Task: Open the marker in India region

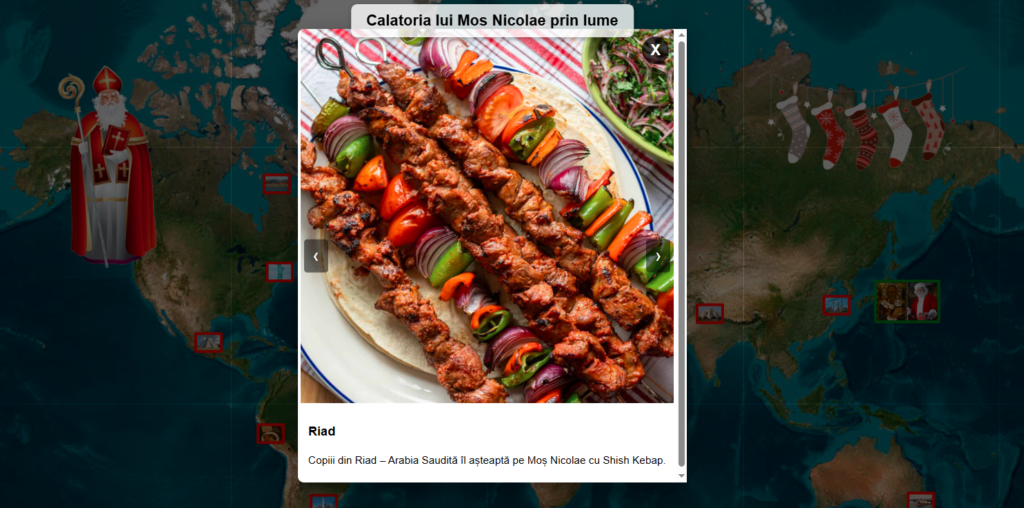Action: coord(710,313)
